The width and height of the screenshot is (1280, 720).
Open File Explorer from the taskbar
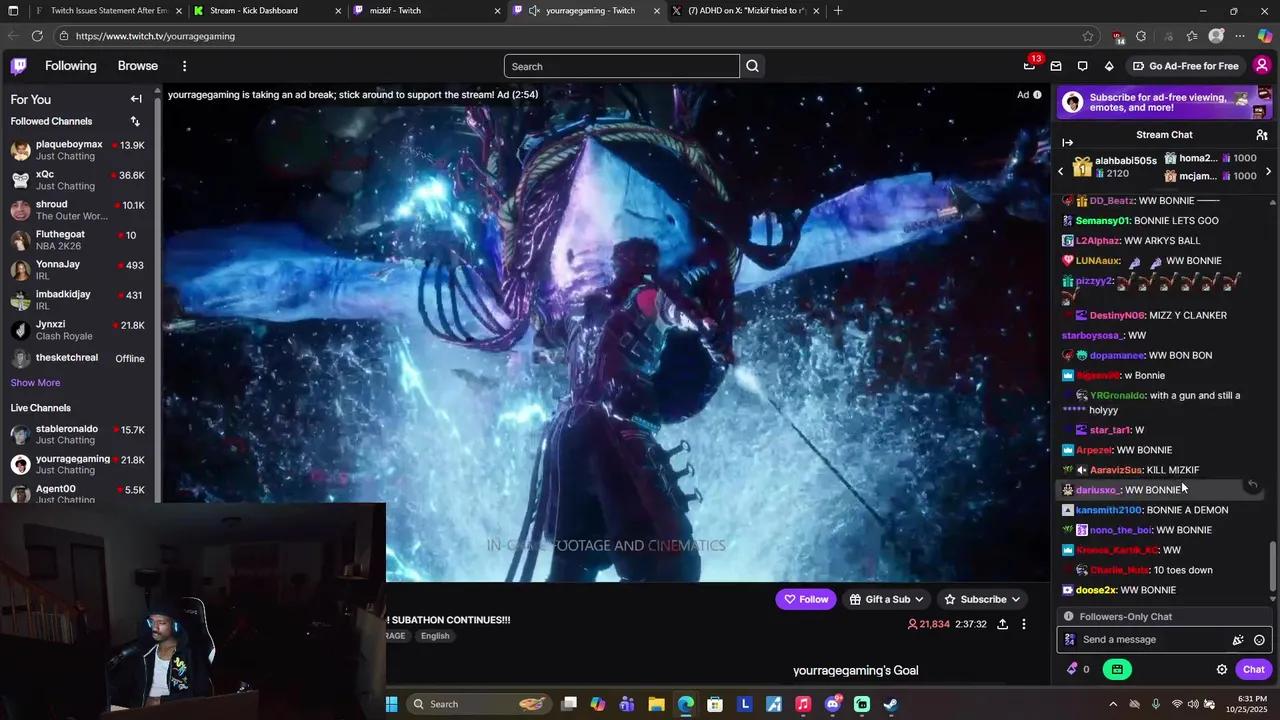pos(656,704)
